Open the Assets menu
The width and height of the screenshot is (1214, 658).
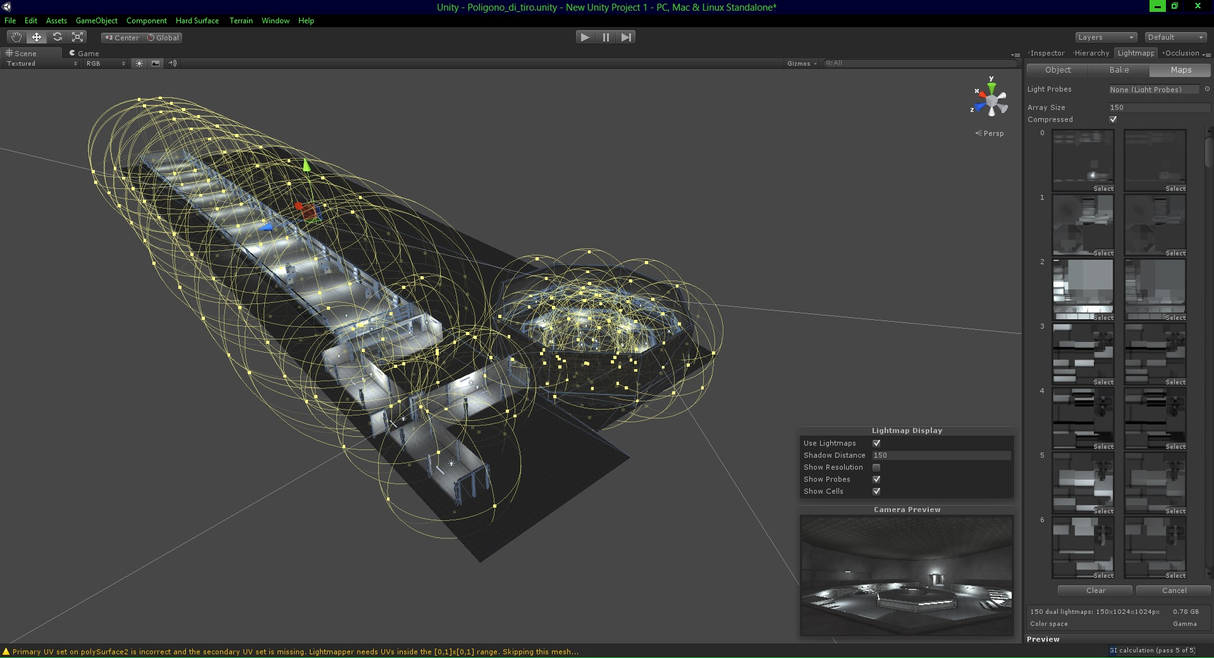click(x=56, y=20)
